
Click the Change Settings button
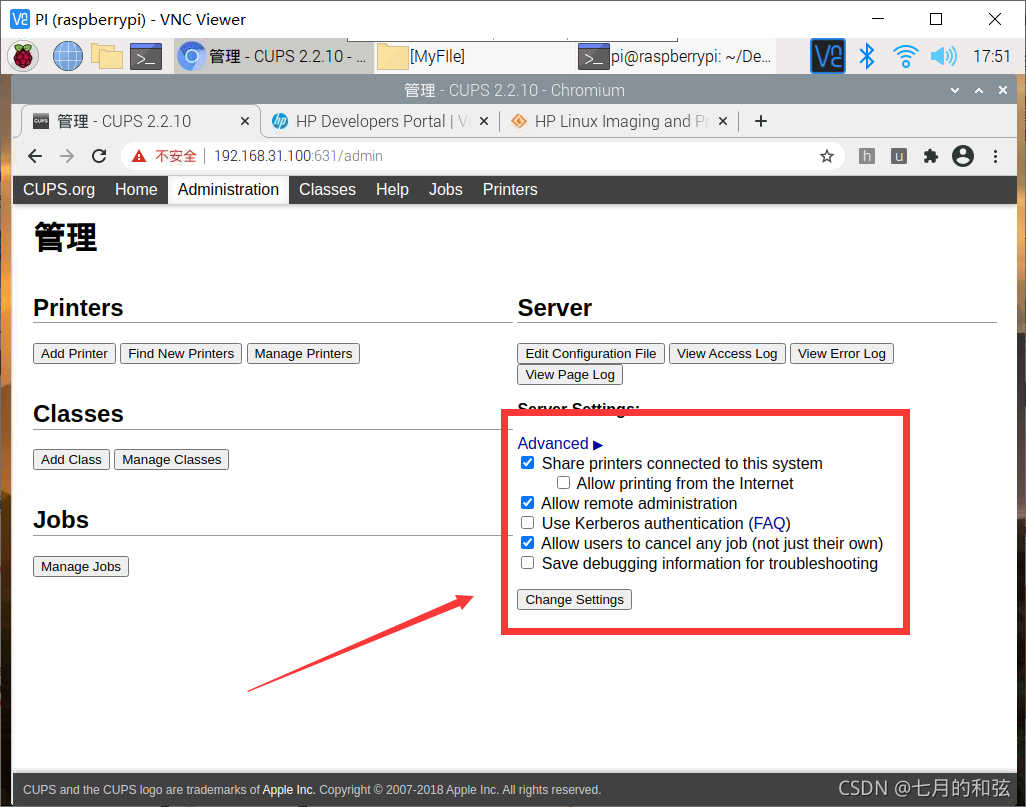click(575, 600)
